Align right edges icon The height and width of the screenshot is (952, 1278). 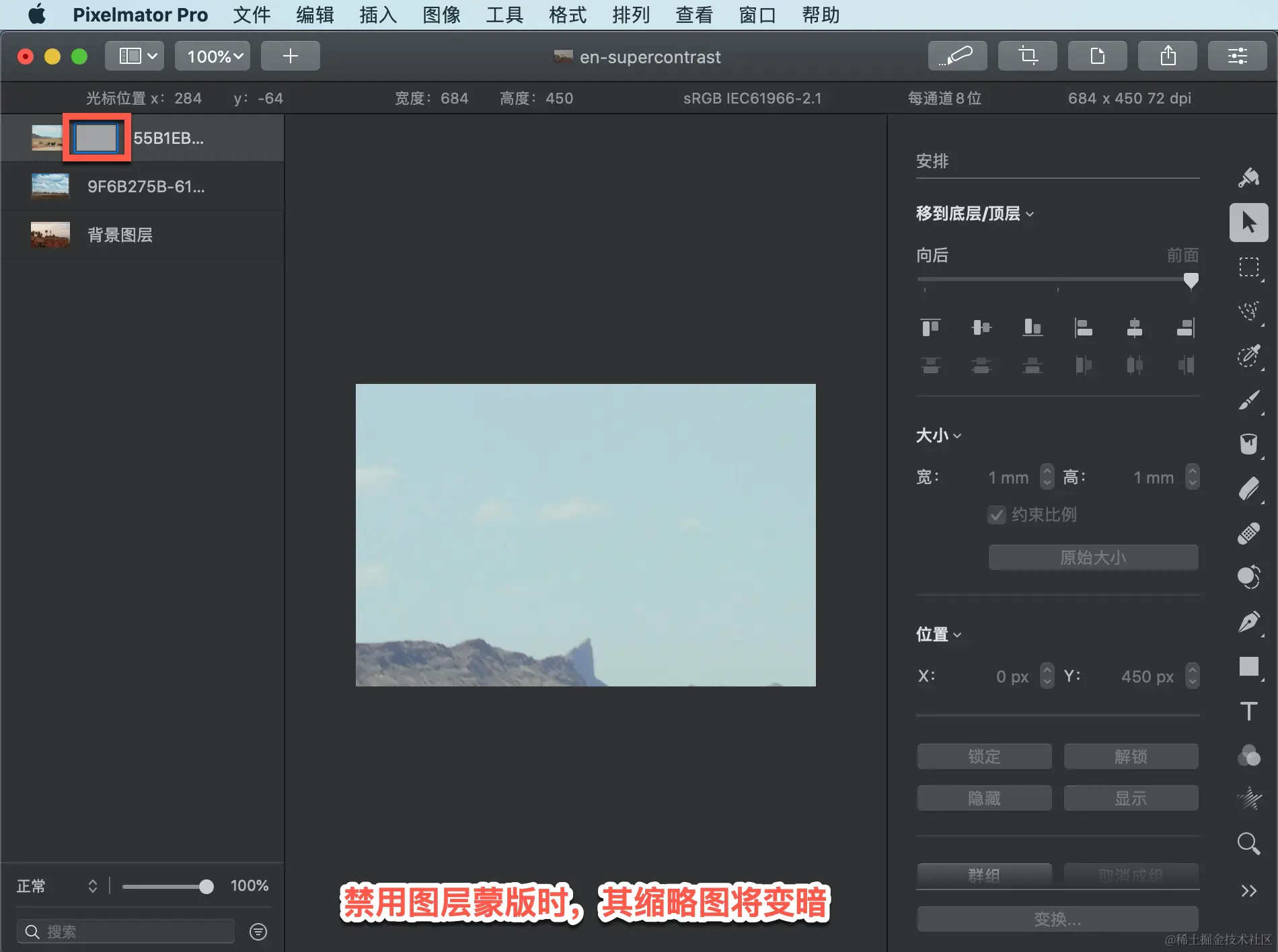(x=1186, y=327)
